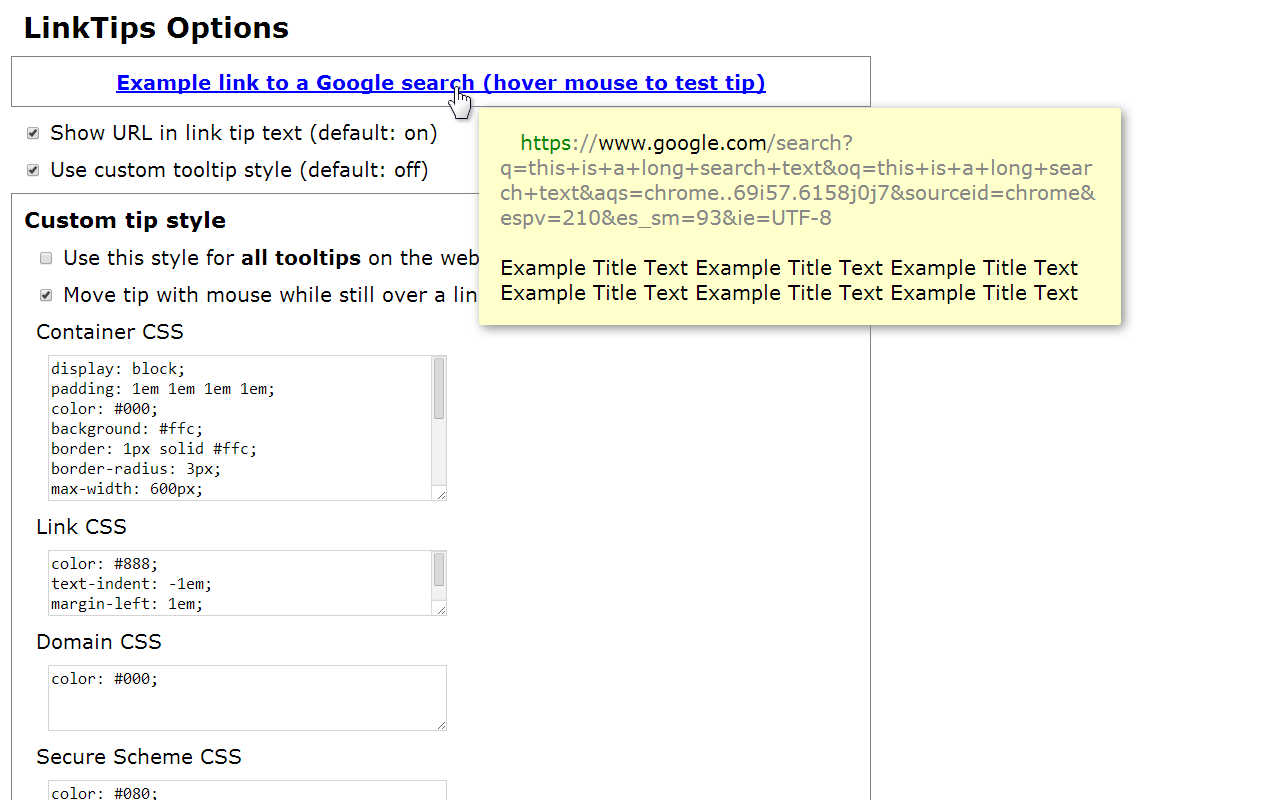
Task: Click the 'Container CSS' label
Action: click(x=110, y=332)
